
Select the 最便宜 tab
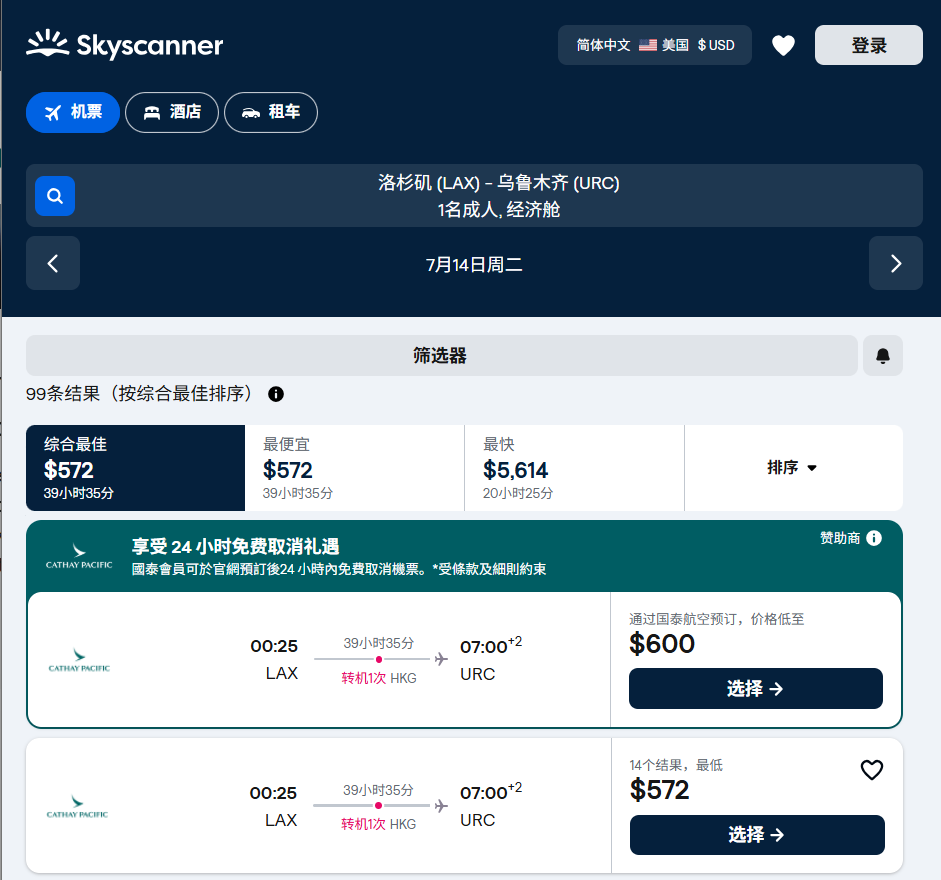(354, 468)
